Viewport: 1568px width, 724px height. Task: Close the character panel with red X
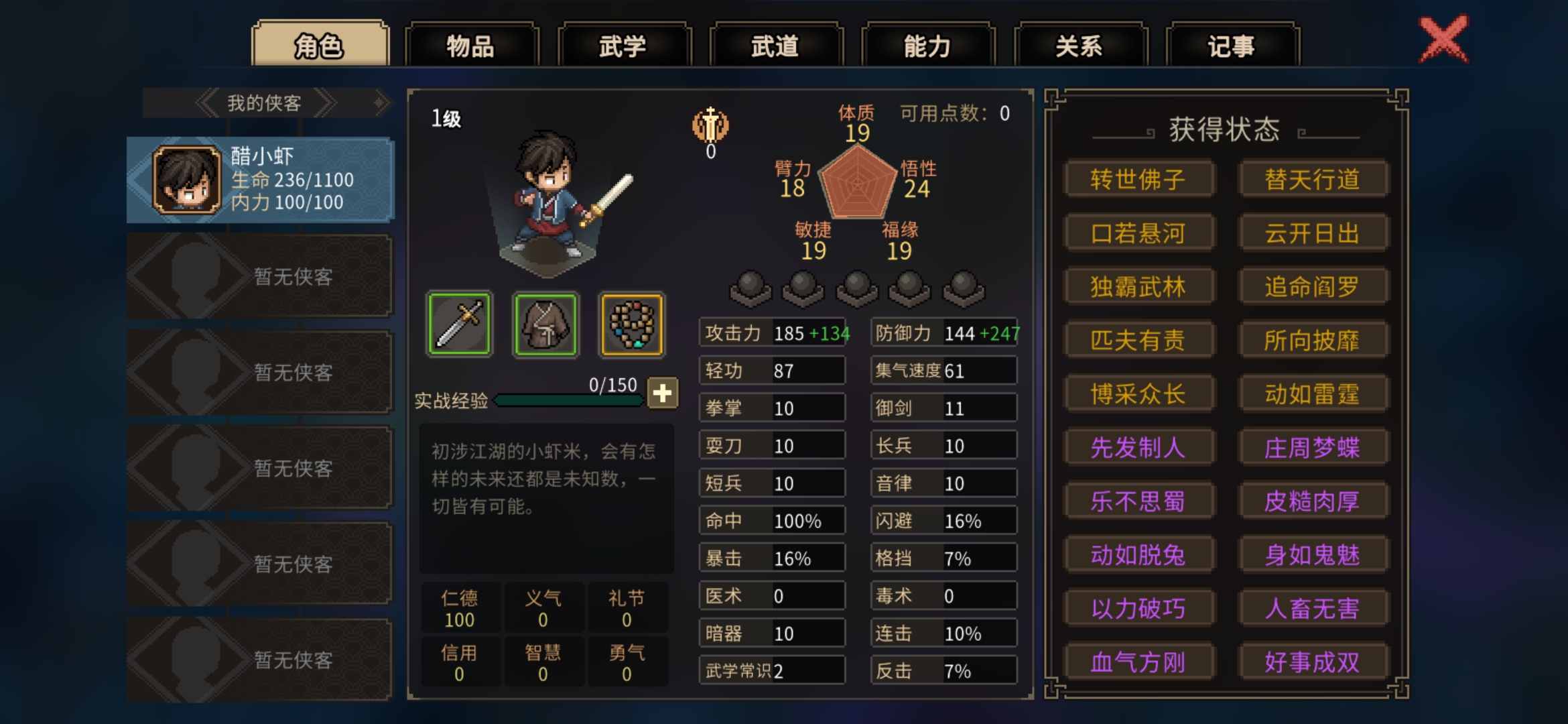tap(1443, 40)
